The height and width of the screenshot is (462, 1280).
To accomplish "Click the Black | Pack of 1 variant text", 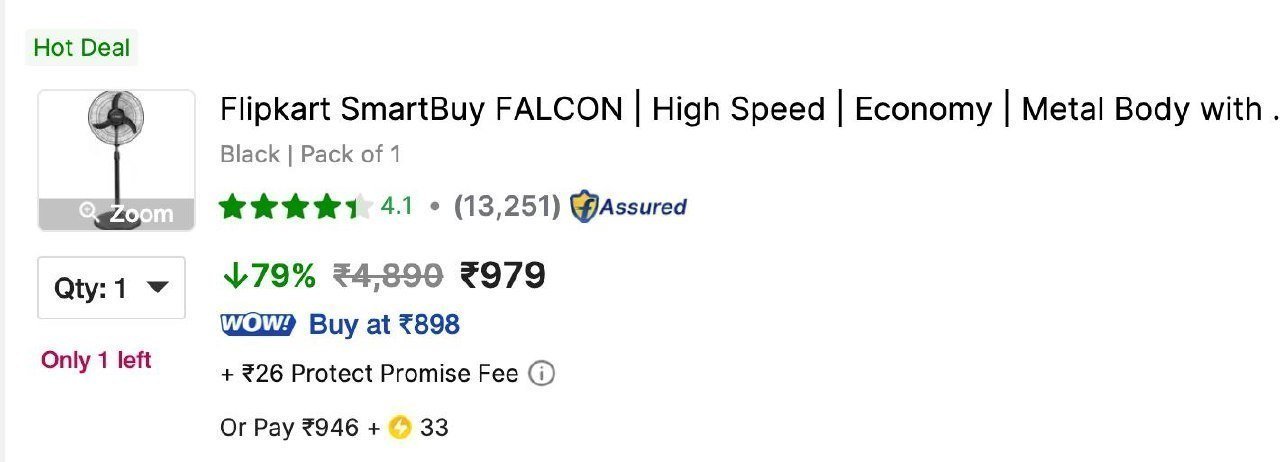I will (x=310, y=154).
